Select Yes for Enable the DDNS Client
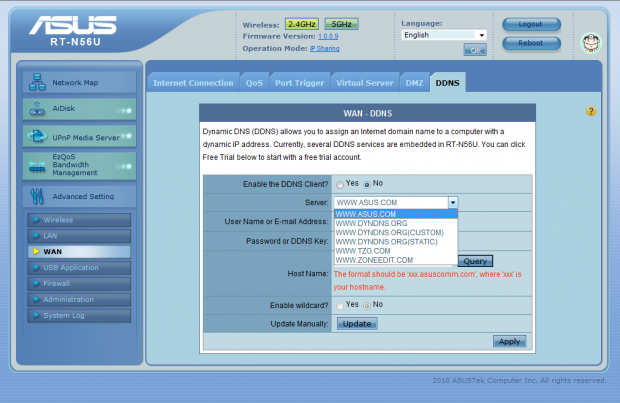Image resolution: width=620 pixels, height=403 pixels. pos(340,185)
